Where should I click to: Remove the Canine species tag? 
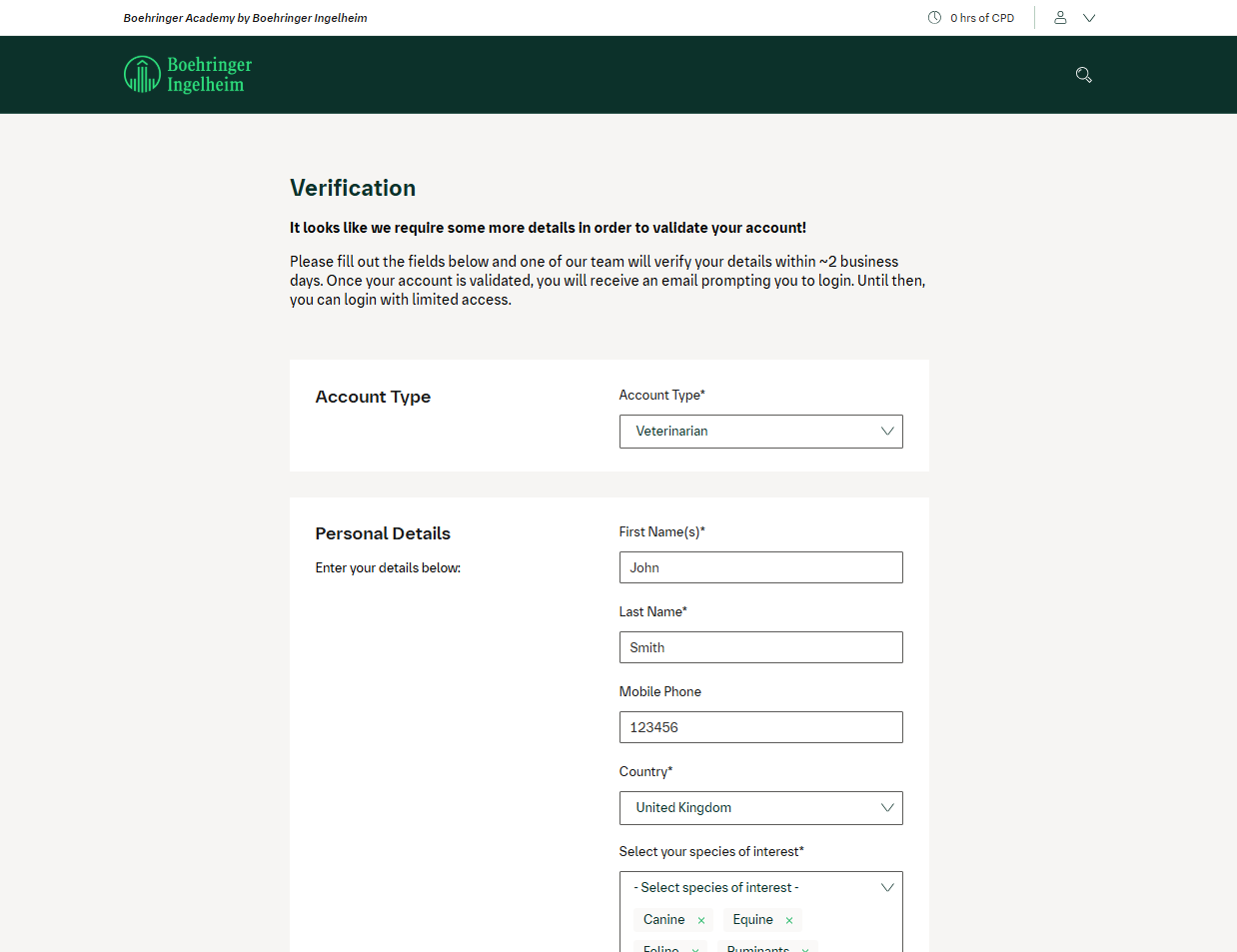click(700, 919)
